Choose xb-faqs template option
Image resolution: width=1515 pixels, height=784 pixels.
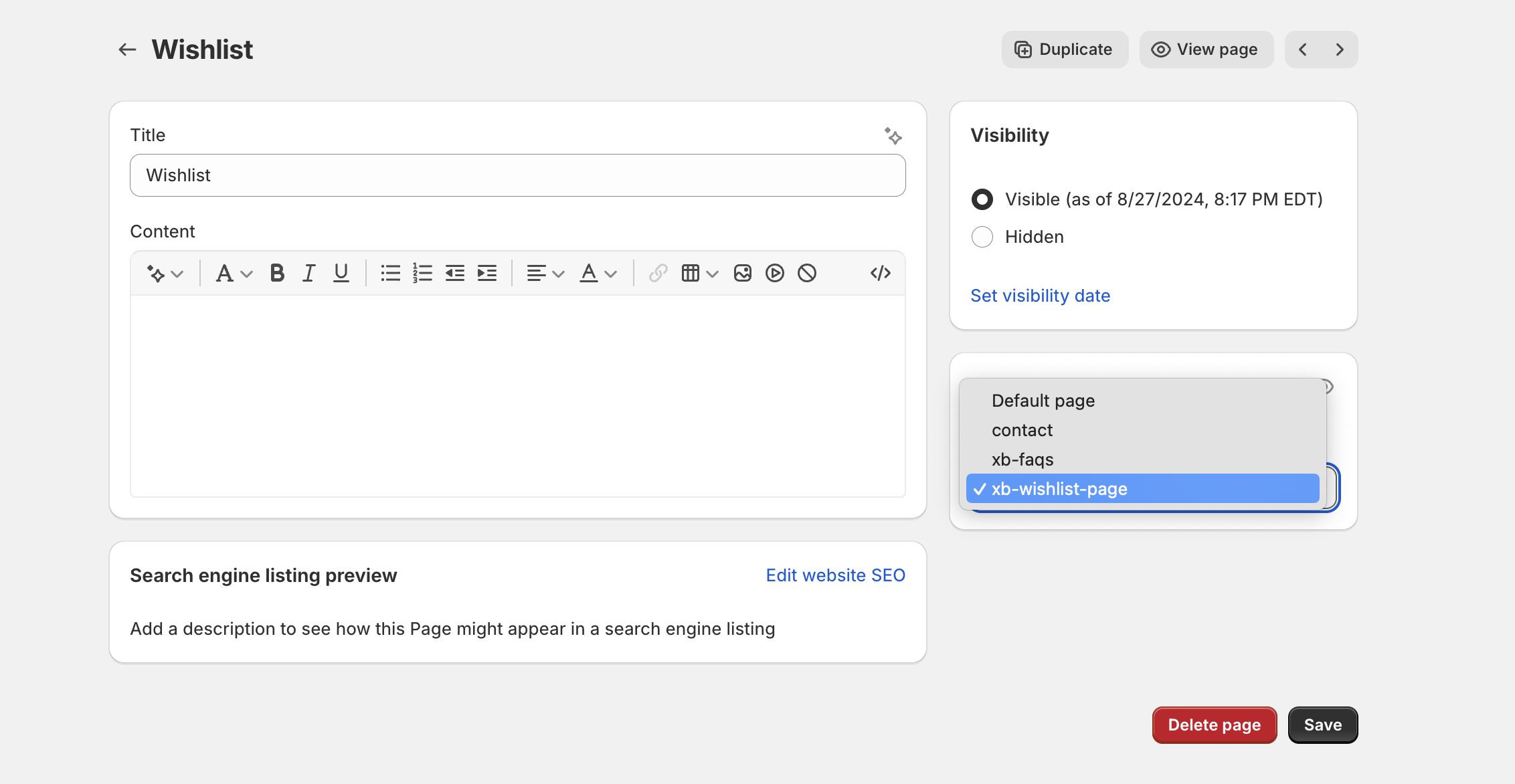[1142, 460]
